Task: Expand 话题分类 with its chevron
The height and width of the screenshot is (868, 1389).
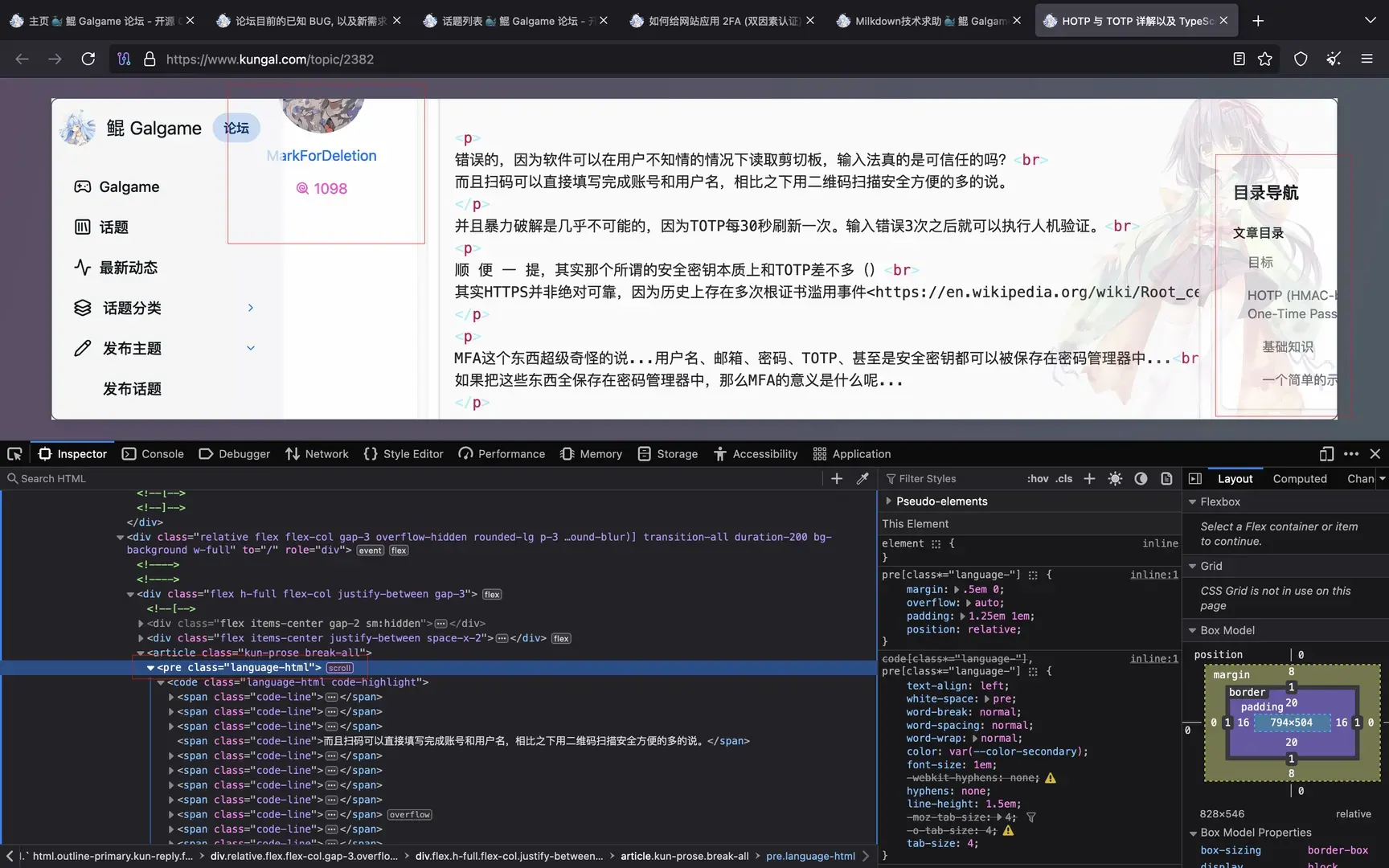Action: [251, 308]
